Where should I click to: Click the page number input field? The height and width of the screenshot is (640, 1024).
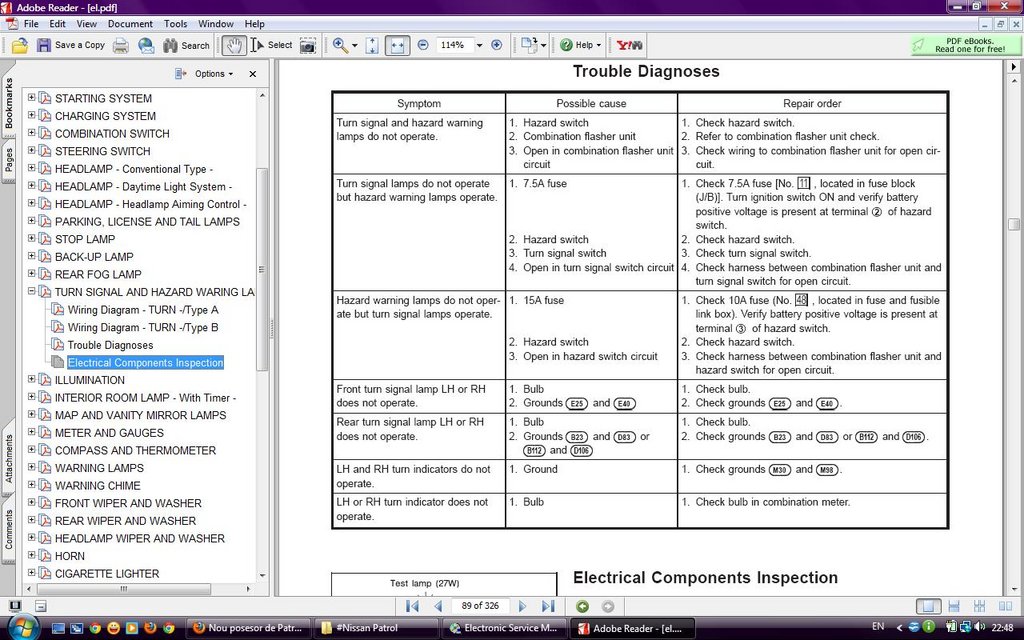click(480, 606)
